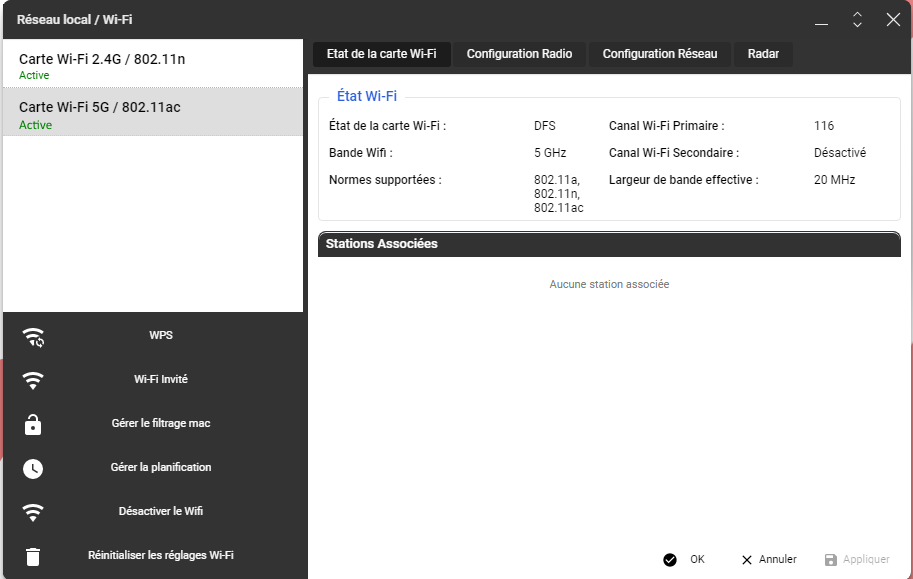
Task: Click the 'Désactivé' secondary channel value
Action: pyautogui.click(x=840, y=153)
